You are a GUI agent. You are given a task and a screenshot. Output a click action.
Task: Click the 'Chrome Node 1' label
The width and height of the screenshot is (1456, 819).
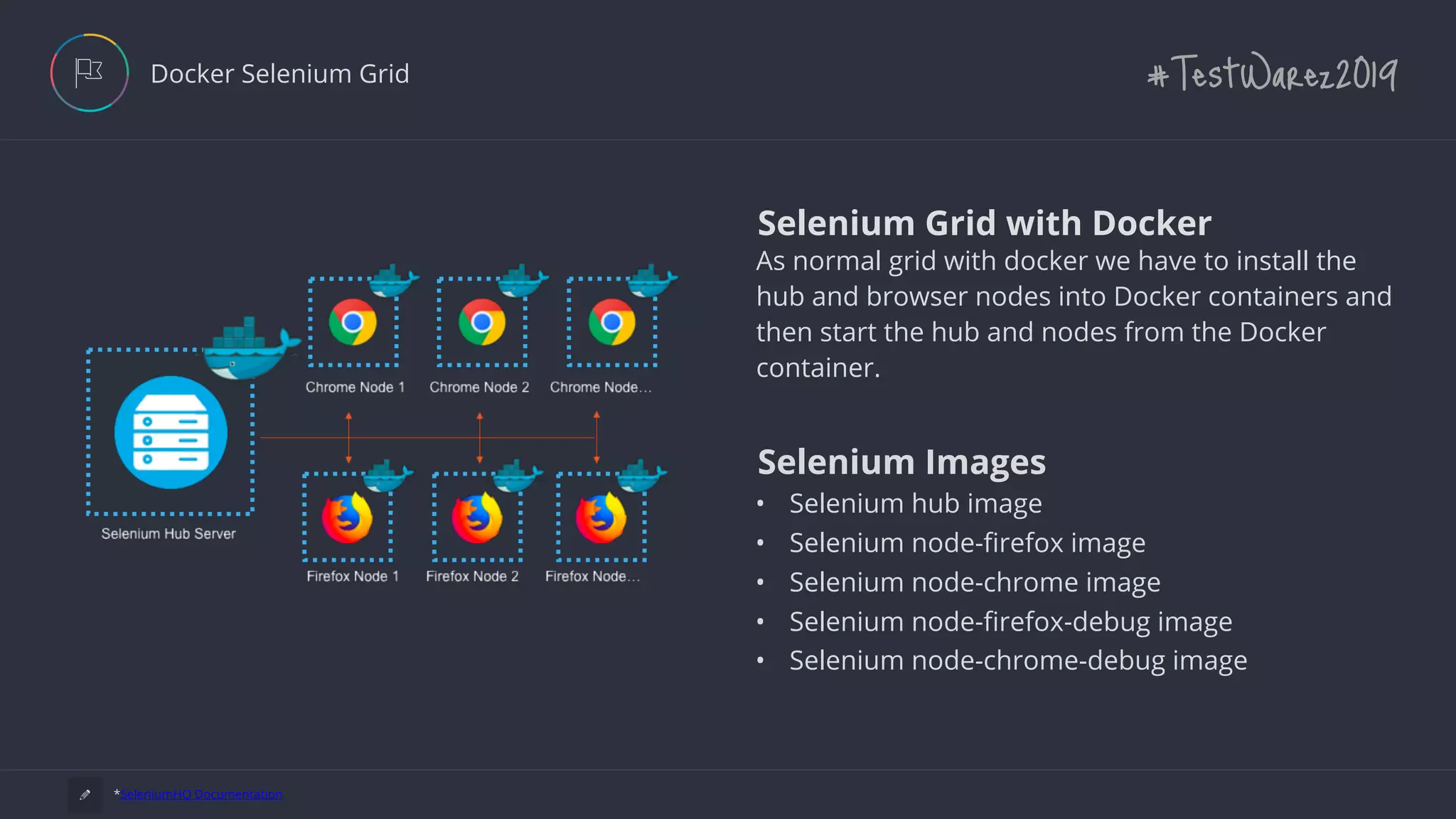[355, 387]
